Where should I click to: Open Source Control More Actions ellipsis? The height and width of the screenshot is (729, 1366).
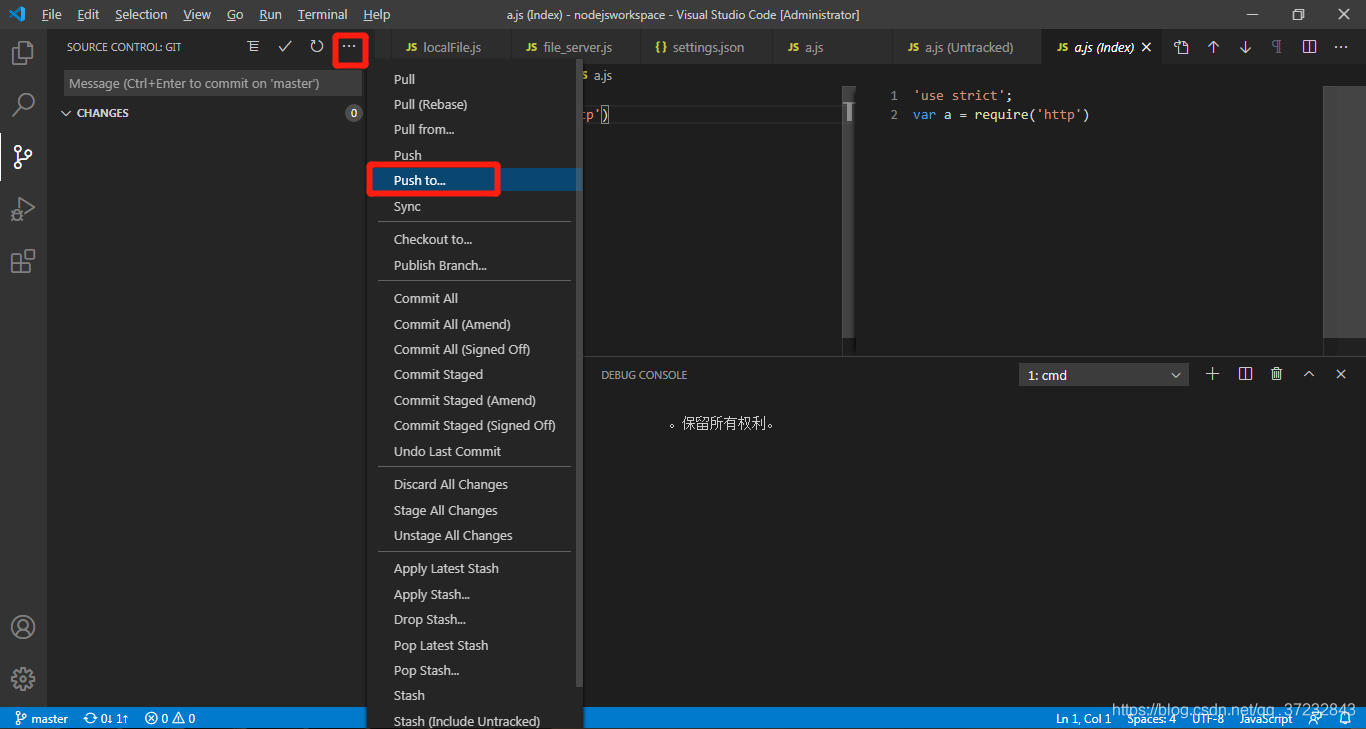point(349,47)
